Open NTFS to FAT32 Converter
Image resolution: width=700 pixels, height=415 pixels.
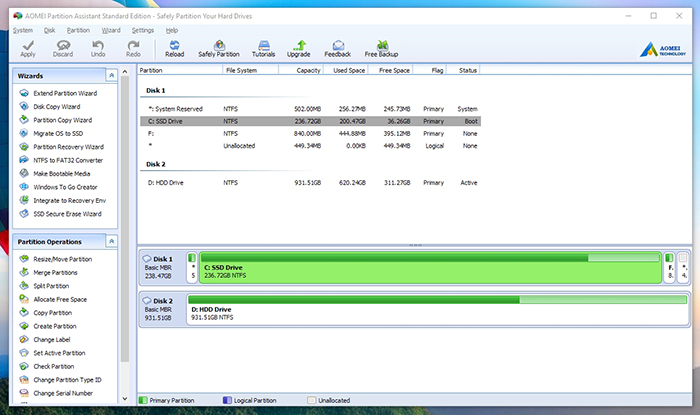tap(68, 160)
